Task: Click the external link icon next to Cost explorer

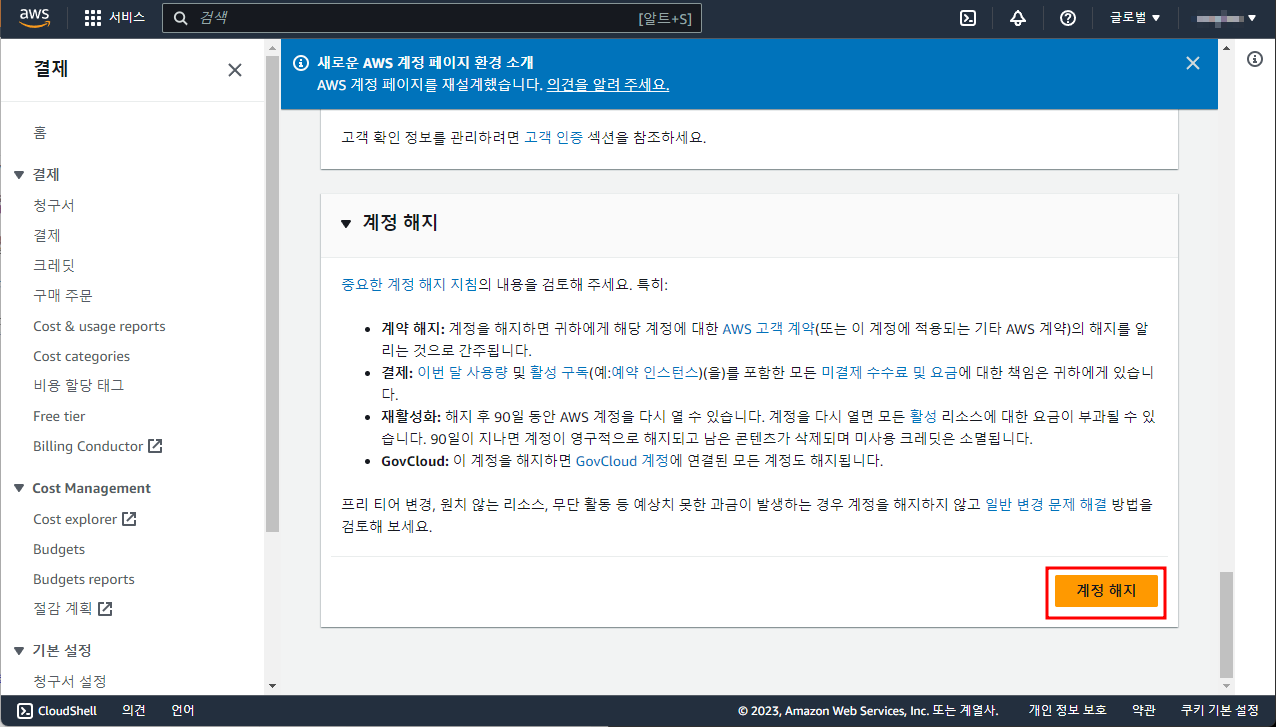Action: pyautogui.click(x=129, y=519)
